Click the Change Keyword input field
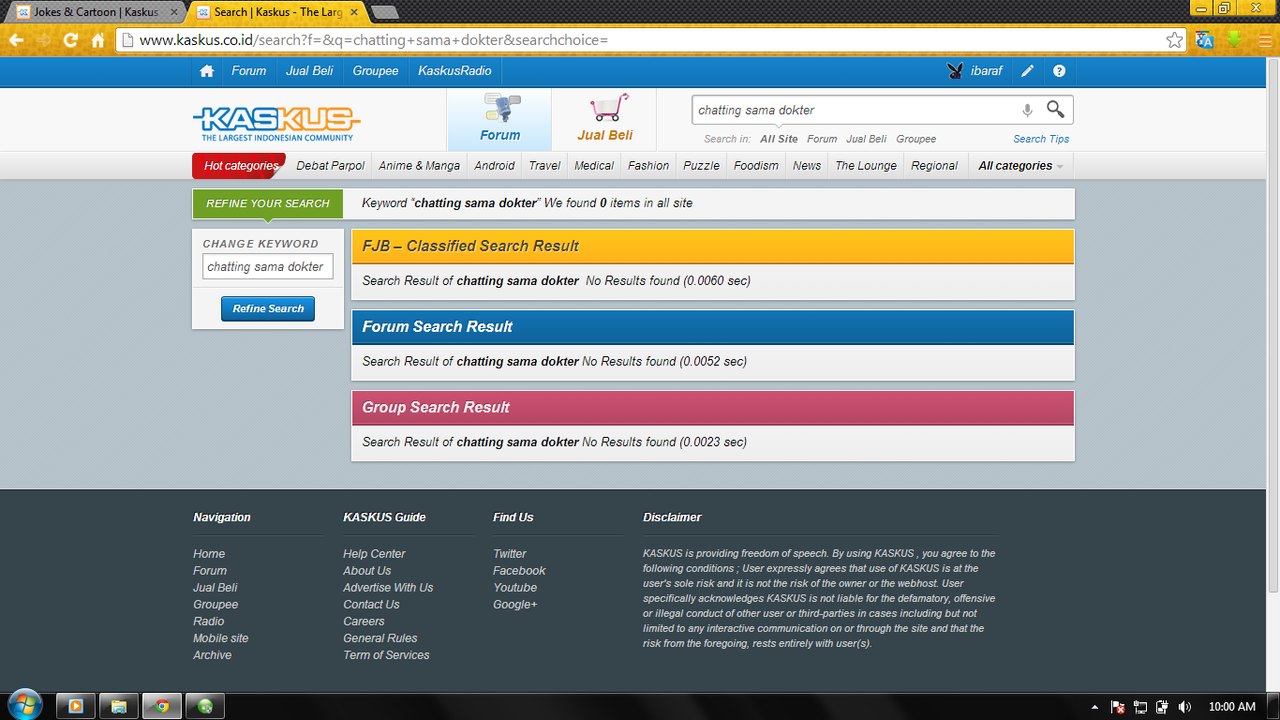The height and width of the screenshot is (720, 1280). [268, 267]
